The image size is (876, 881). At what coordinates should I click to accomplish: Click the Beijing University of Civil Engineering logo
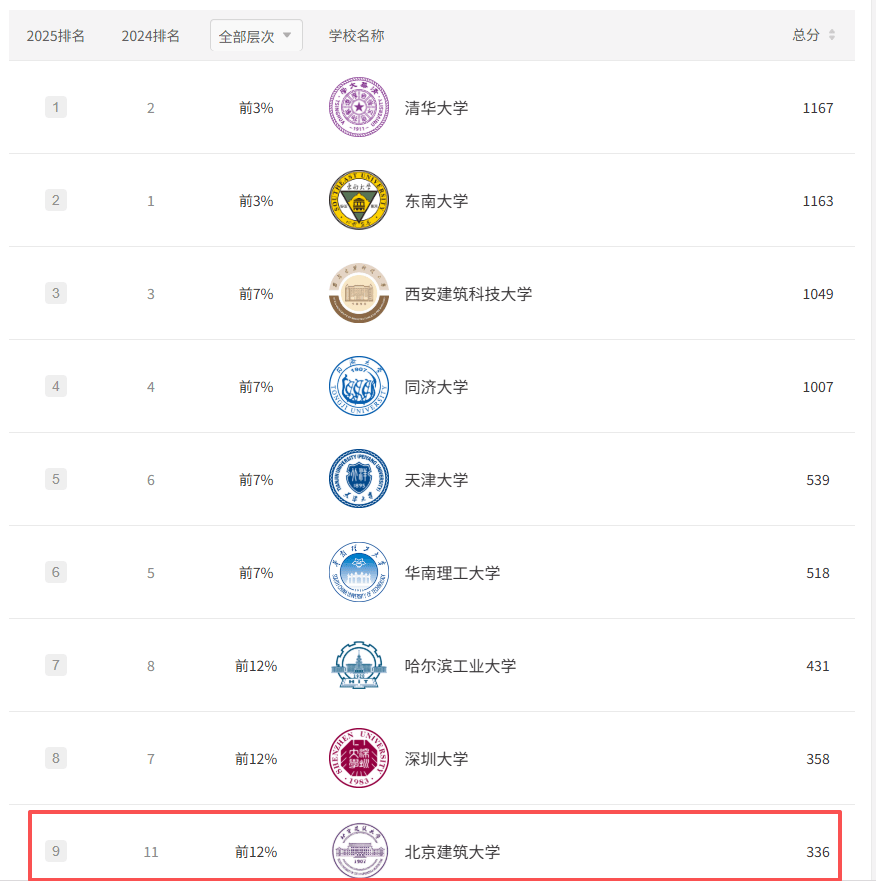pyautogui.click(x=358, y=851)
